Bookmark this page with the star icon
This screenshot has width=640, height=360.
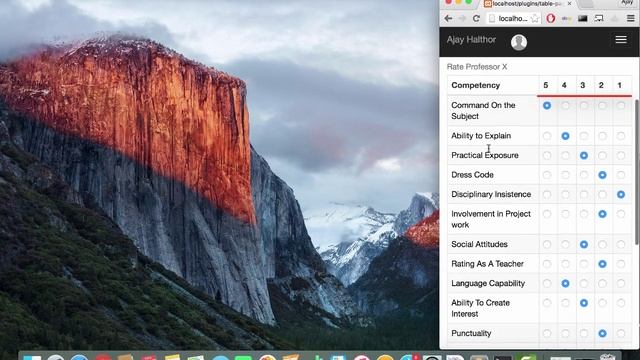point(535,18)
